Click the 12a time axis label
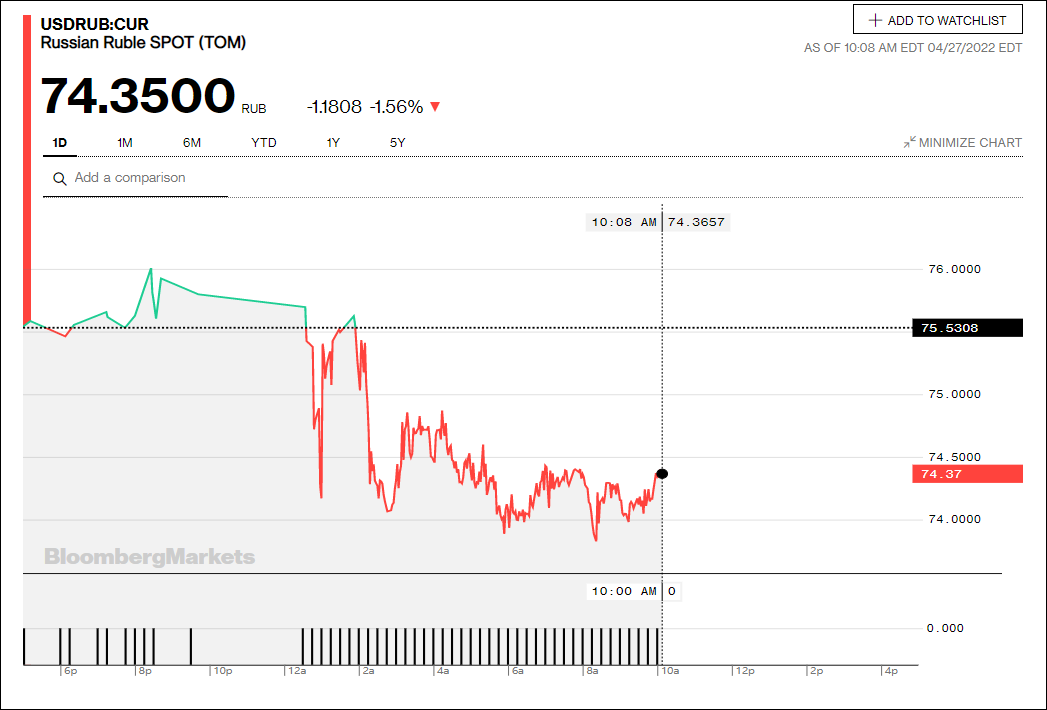The height and width of the screenshot is (710, 1047). coord(297,671)
